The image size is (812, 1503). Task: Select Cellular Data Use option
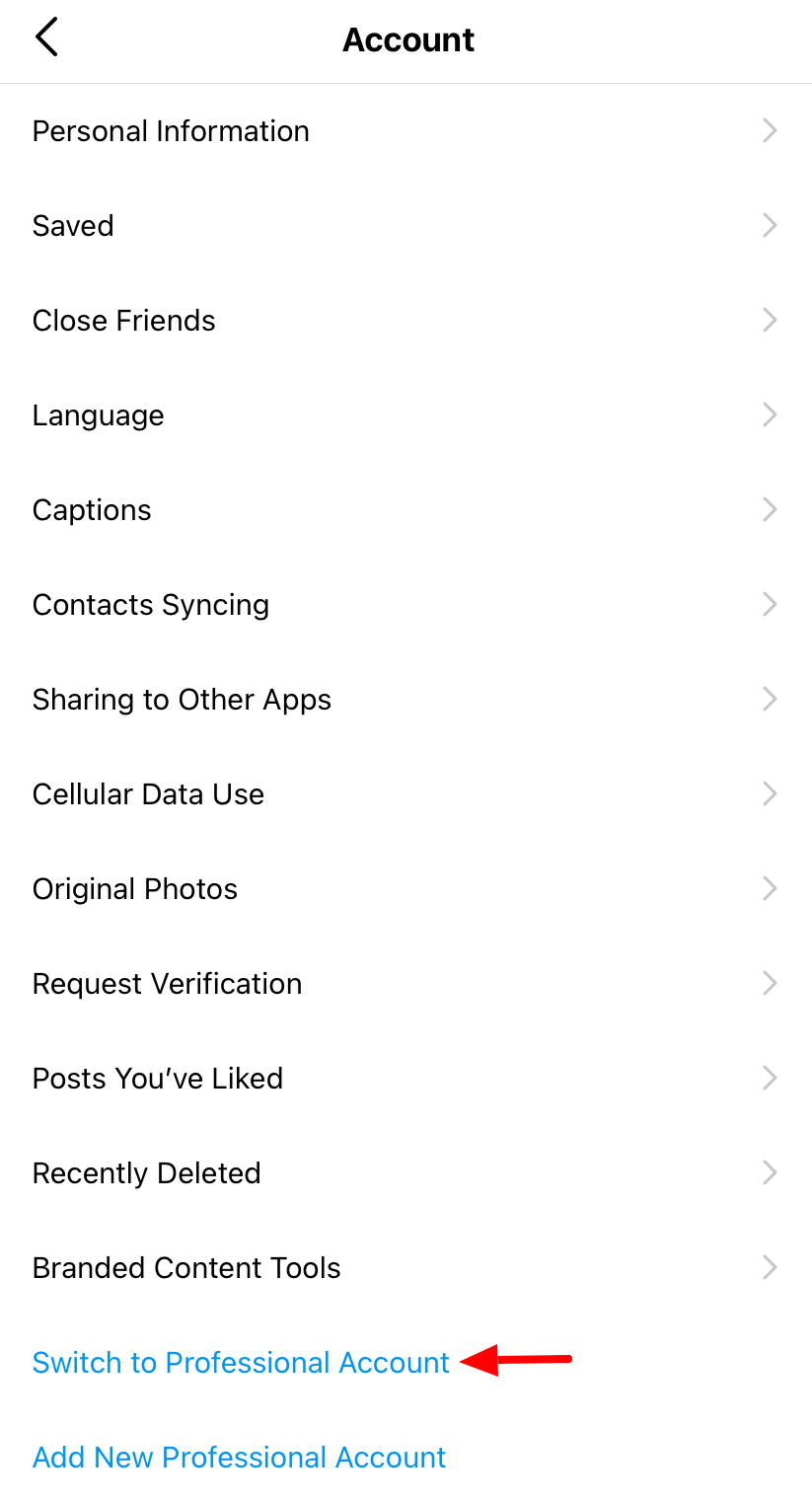pyautogui.click(x=148, y=794)
